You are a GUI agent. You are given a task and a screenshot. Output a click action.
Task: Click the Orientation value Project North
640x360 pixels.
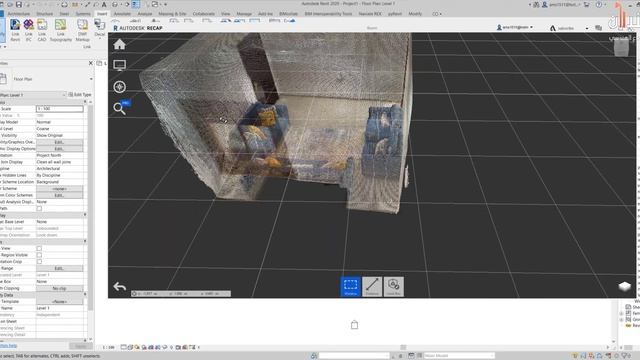(x=49, y=156)
